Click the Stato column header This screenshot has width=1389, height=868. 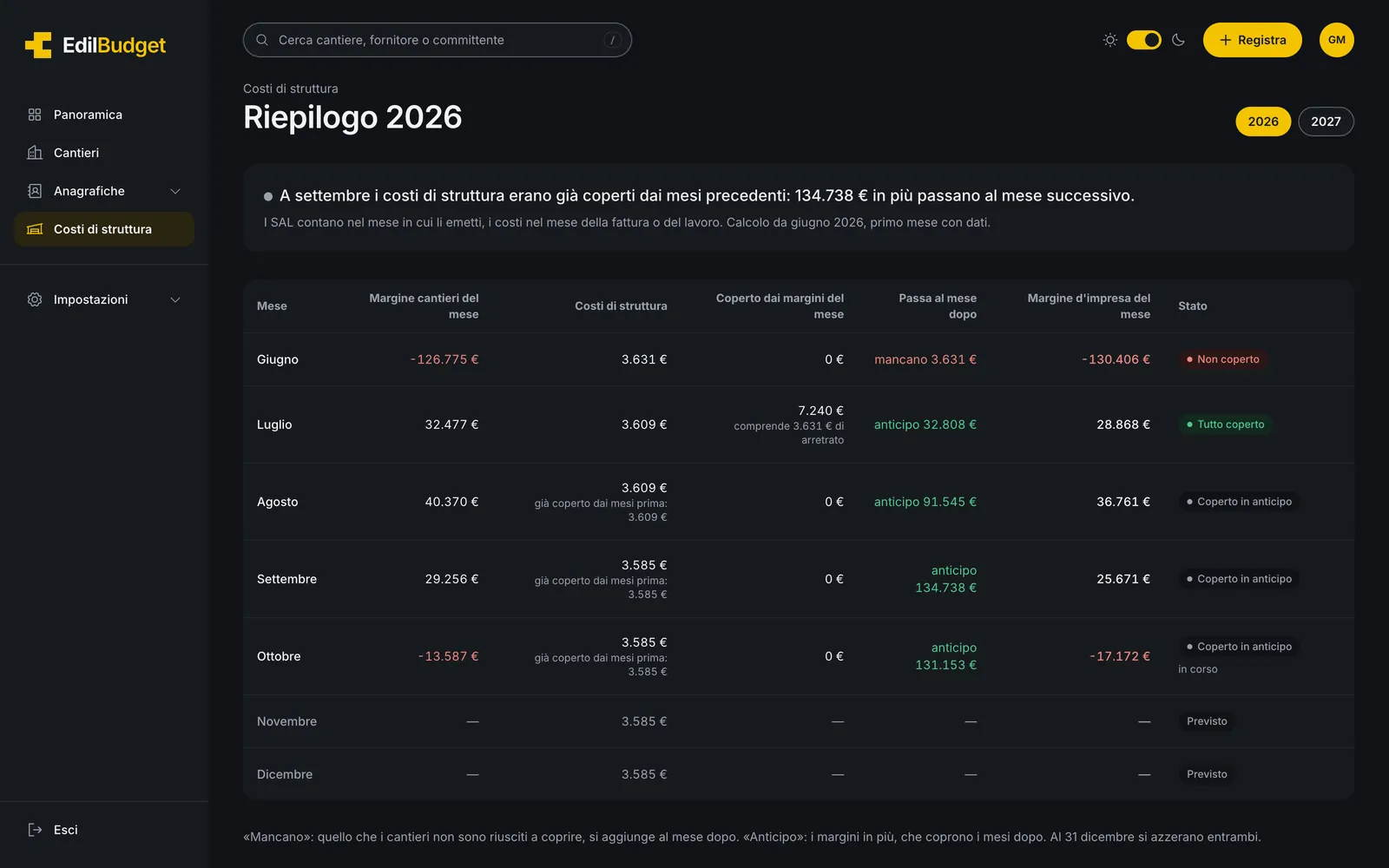click(x=1193, y=306)
